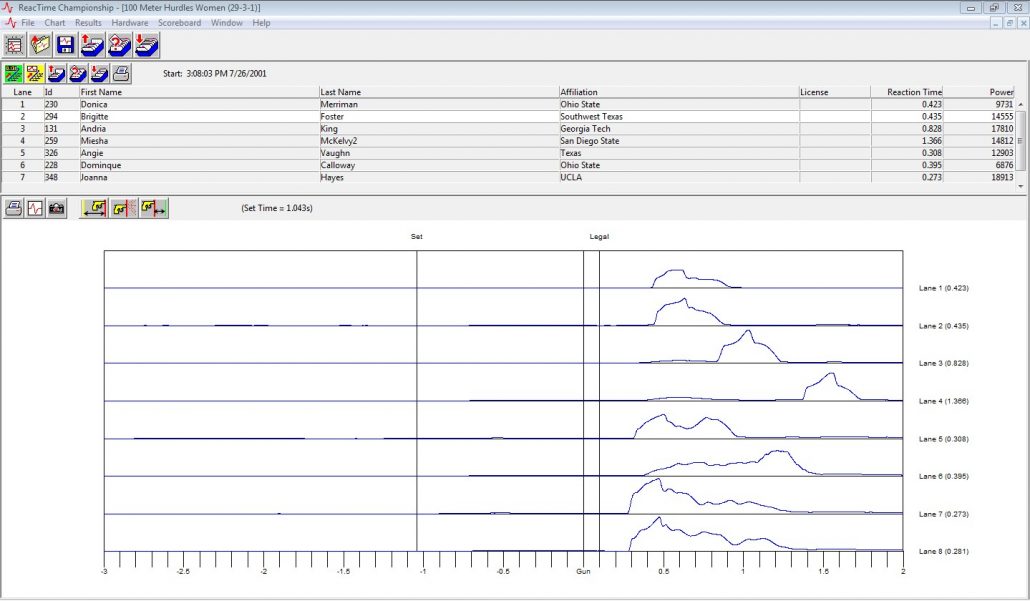The image size is (1030, 601).
Task: Click the camera snapshot icon above chart
Action: click(x=57, y=208)
